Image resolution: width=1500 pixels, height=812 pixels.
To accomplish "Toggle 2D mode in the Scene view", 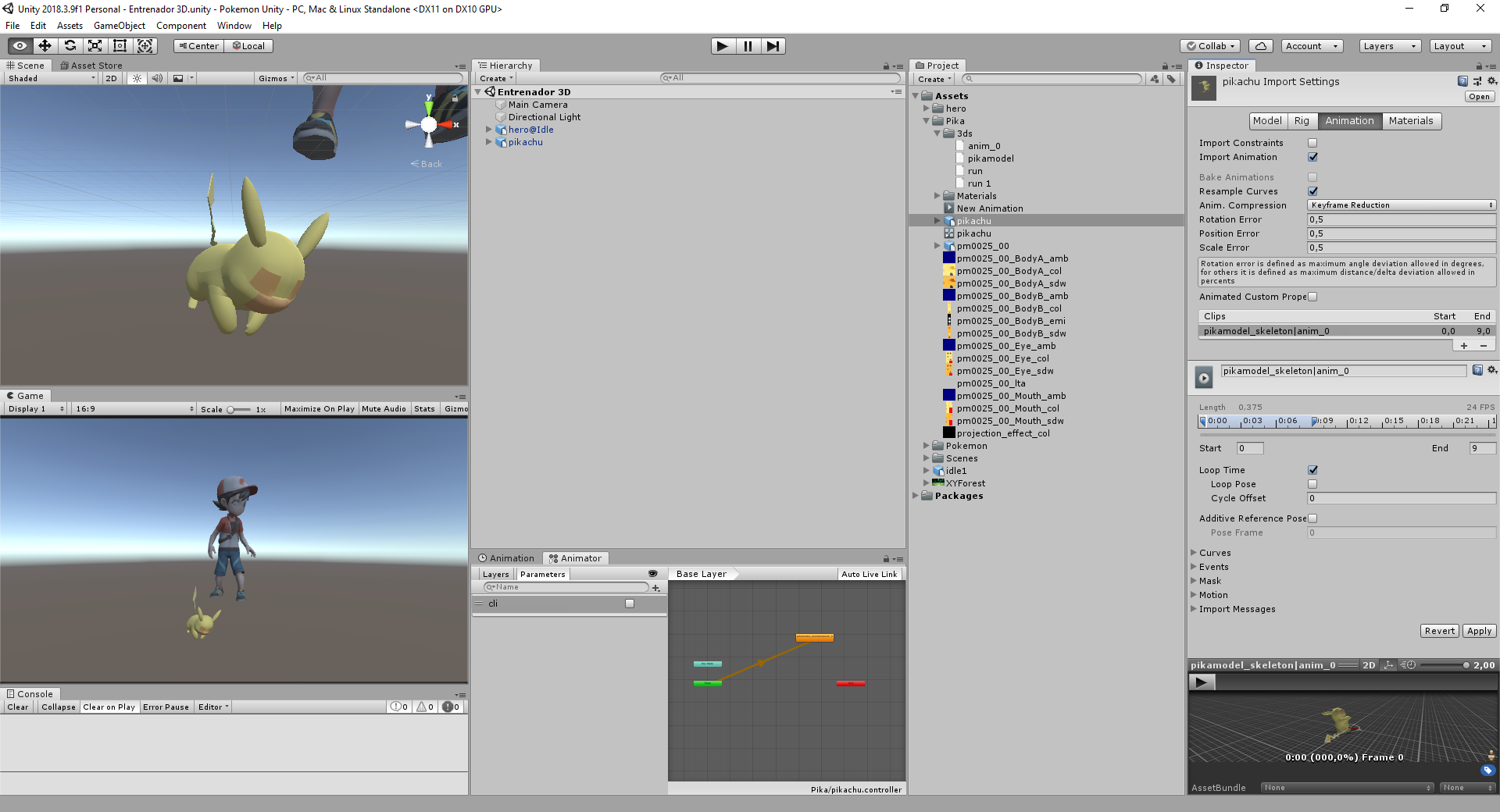I will 111,78.
